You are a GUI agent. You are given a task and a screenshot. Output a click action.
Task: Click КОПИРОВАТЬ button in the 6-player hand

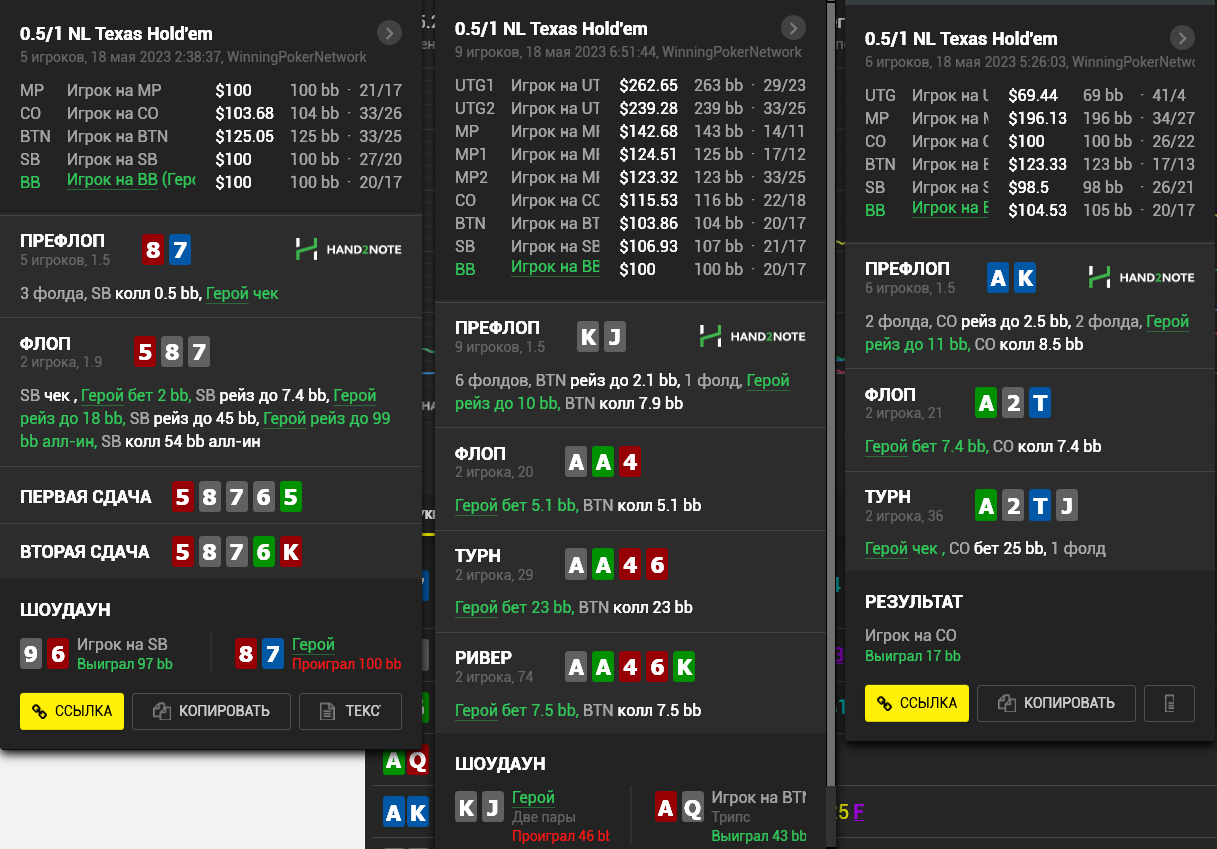click(x=1056, y=703)
